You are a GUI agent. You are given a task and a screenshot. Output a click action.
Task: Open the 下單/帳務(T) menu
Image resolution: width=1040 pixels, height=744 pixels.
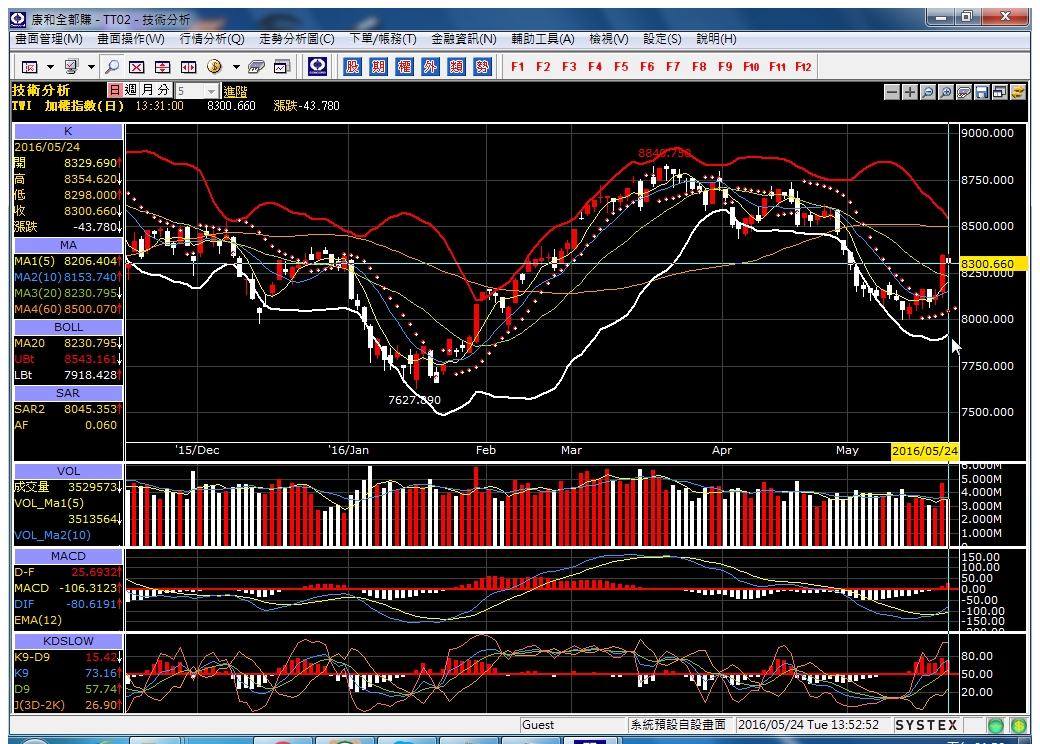point(383,39)
